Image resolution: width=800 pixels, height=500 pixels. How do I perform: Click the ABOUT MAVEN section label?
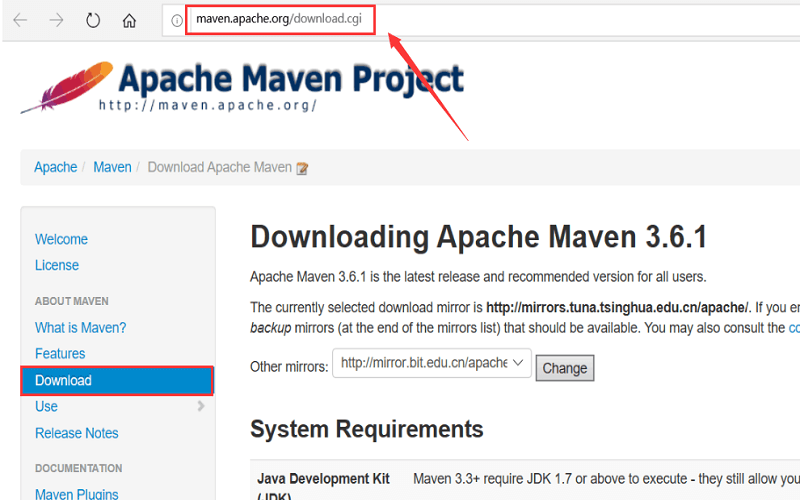[x=71, y=301]
